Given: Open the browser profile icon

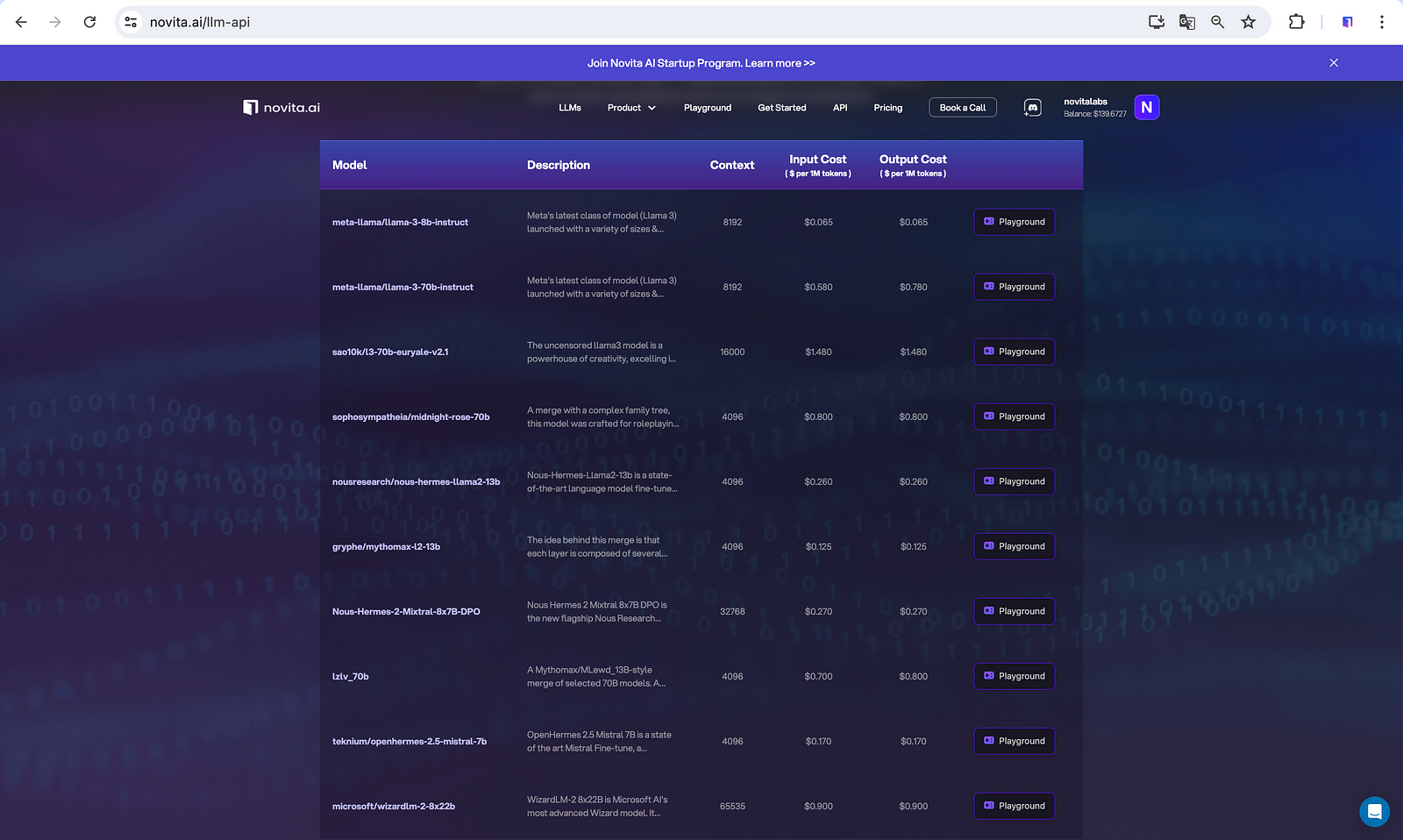Looking at the screenshot, I should (1348, 22).
